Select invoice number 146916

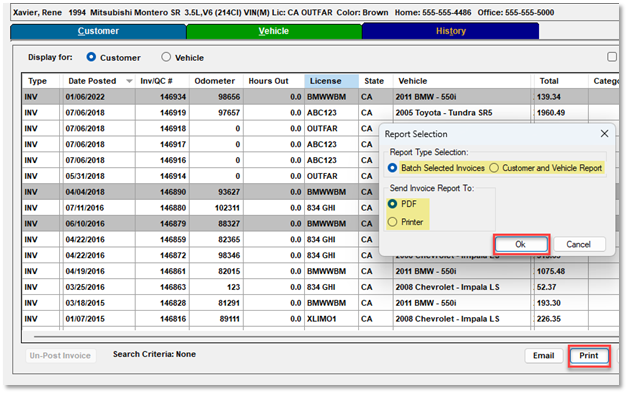(173, 160)
